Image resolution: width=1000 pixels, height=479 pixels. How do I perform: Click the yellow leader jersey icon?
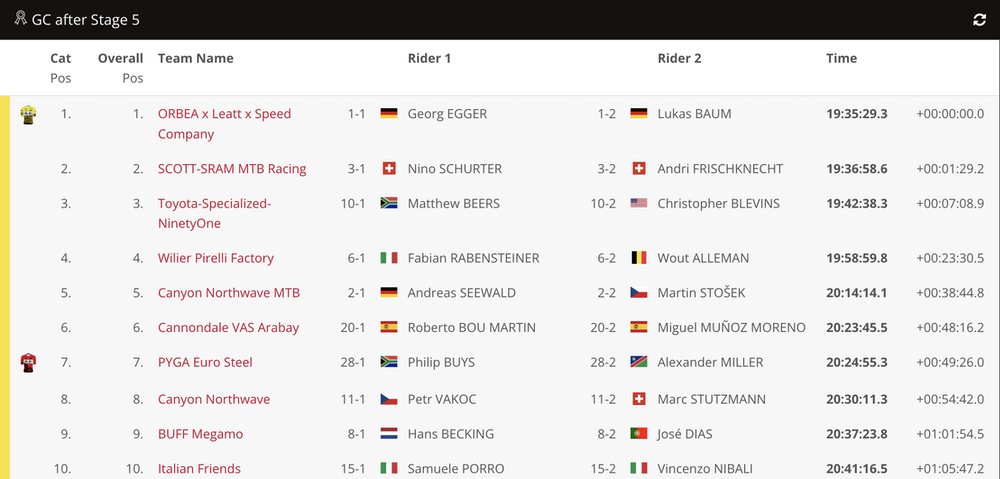(28, 115)
